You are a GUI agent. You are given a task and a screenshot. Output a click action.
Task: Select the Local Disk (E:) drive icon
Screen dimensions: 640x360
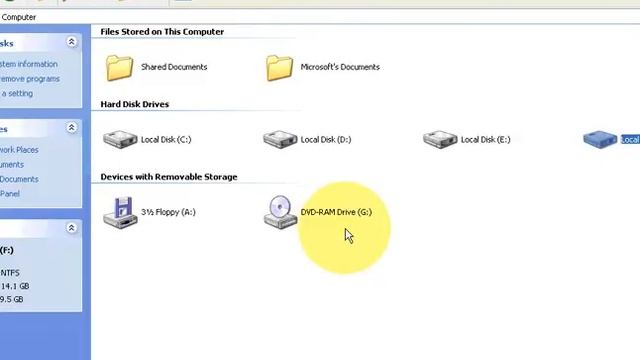point(440,139)
